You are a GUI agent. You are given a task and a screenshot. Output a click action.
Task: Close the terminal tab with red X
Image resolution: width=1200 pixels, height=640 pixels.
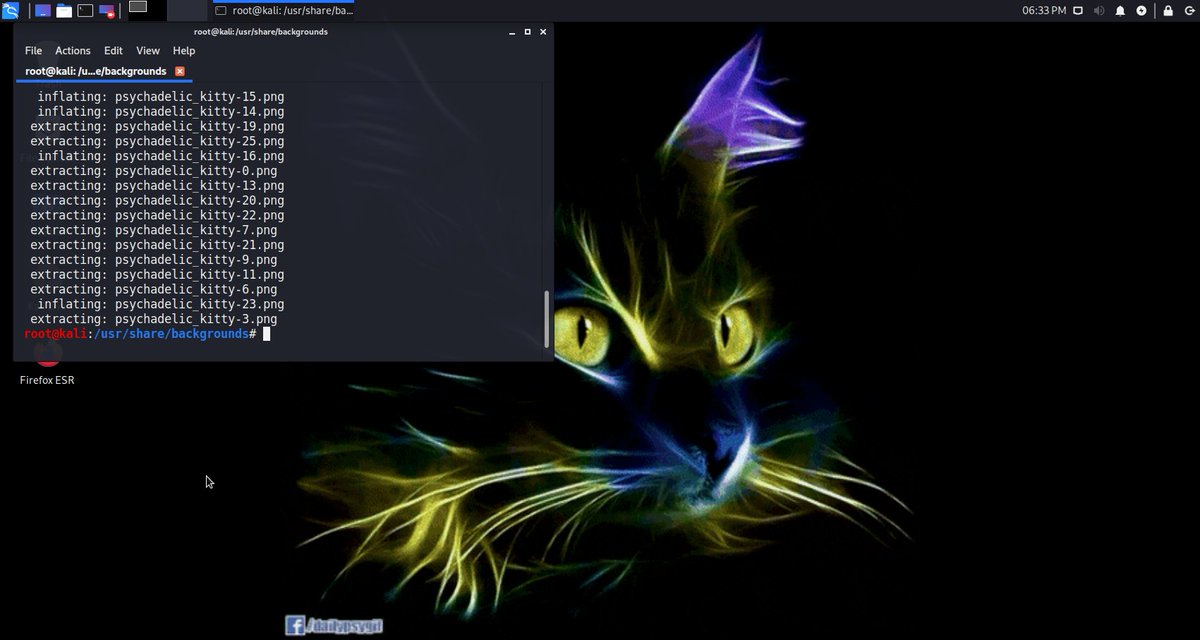[x=180, y=71]
